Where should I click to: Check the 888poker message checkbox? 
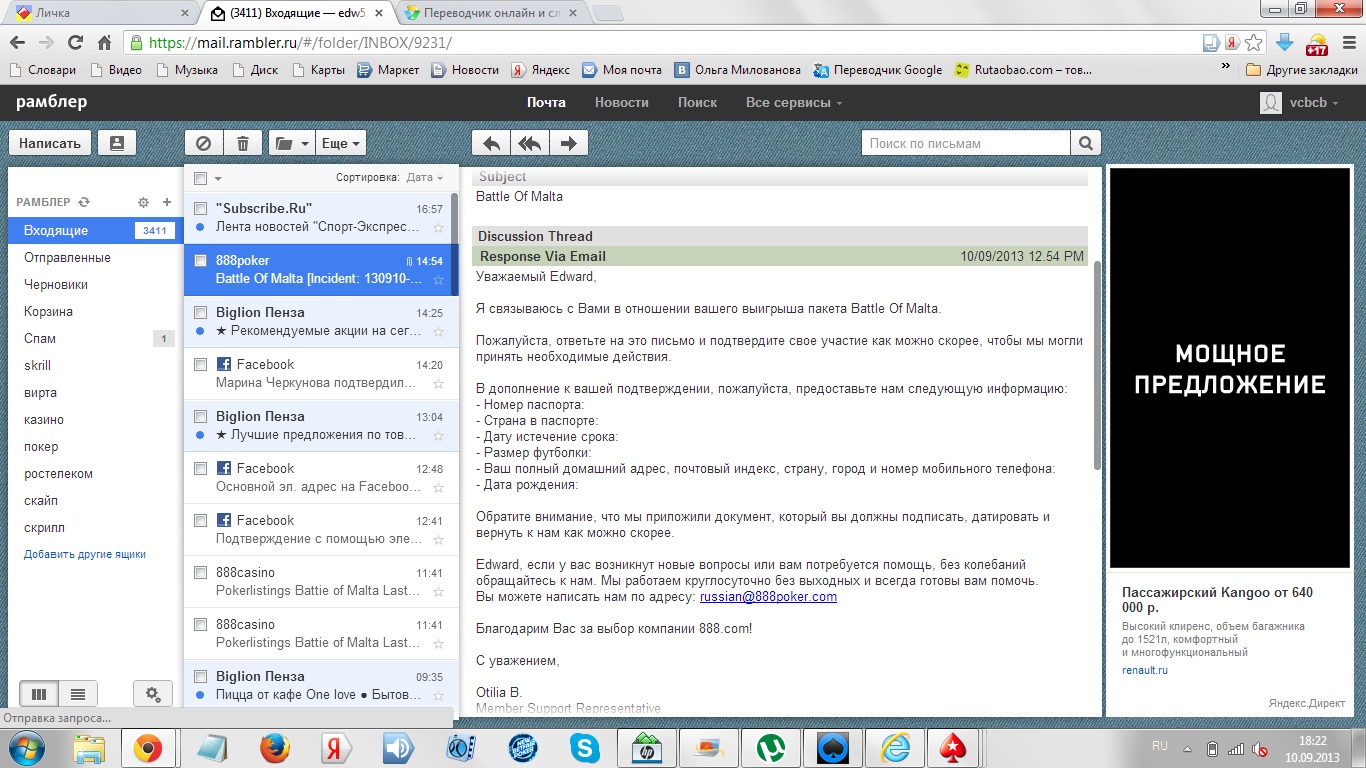tap(200, 260)
